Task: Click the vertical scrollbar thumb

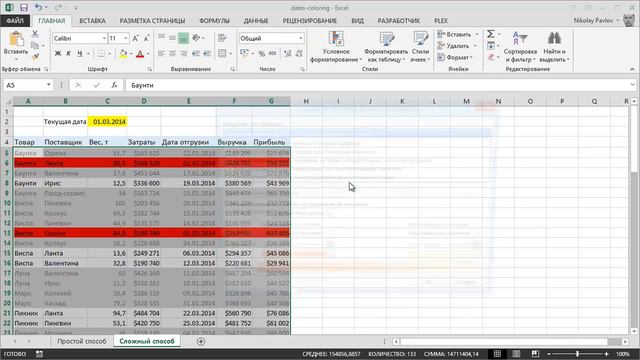Action: 634,139
